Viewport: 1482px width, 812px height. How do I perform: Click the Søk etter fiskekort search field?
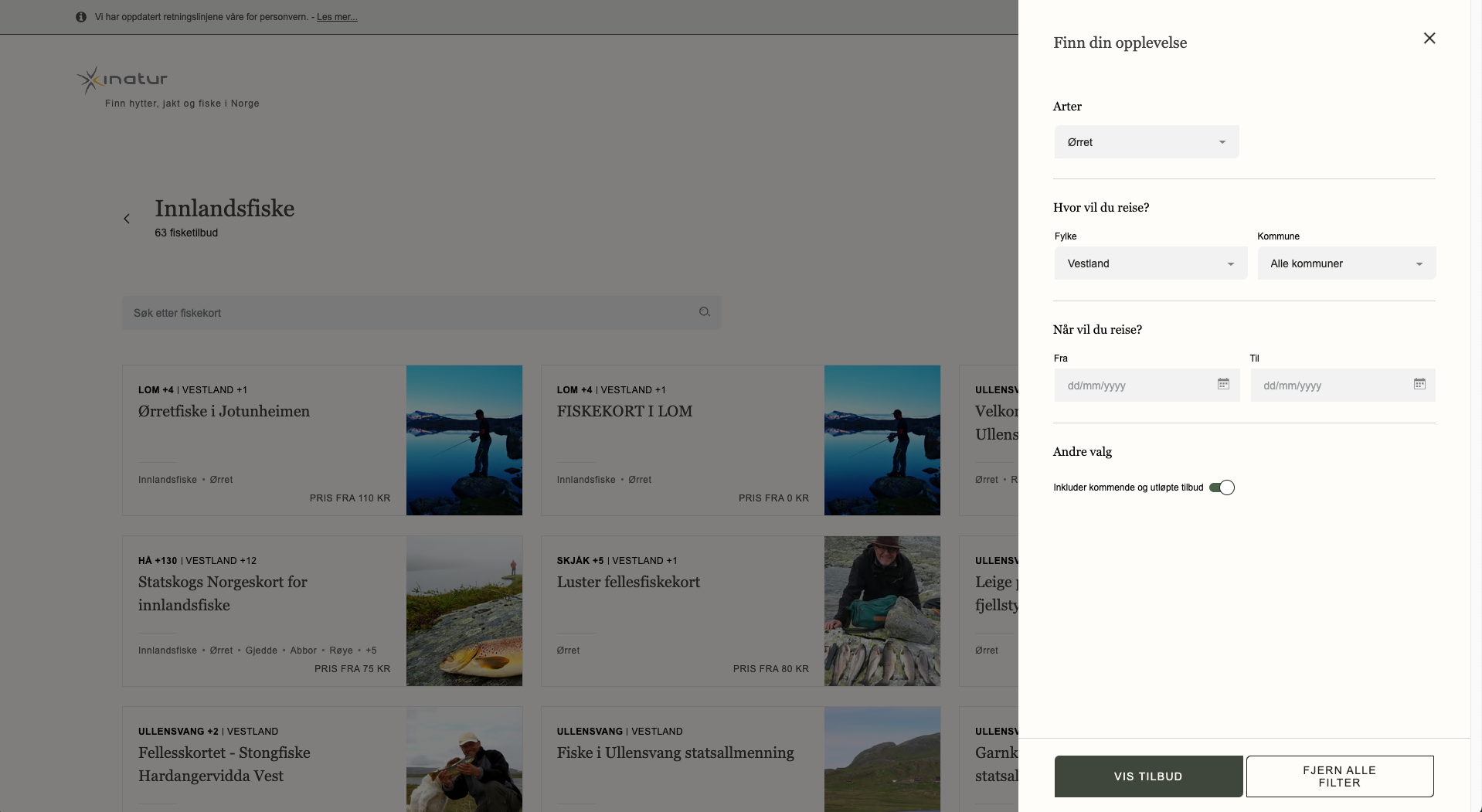(422, 313)
